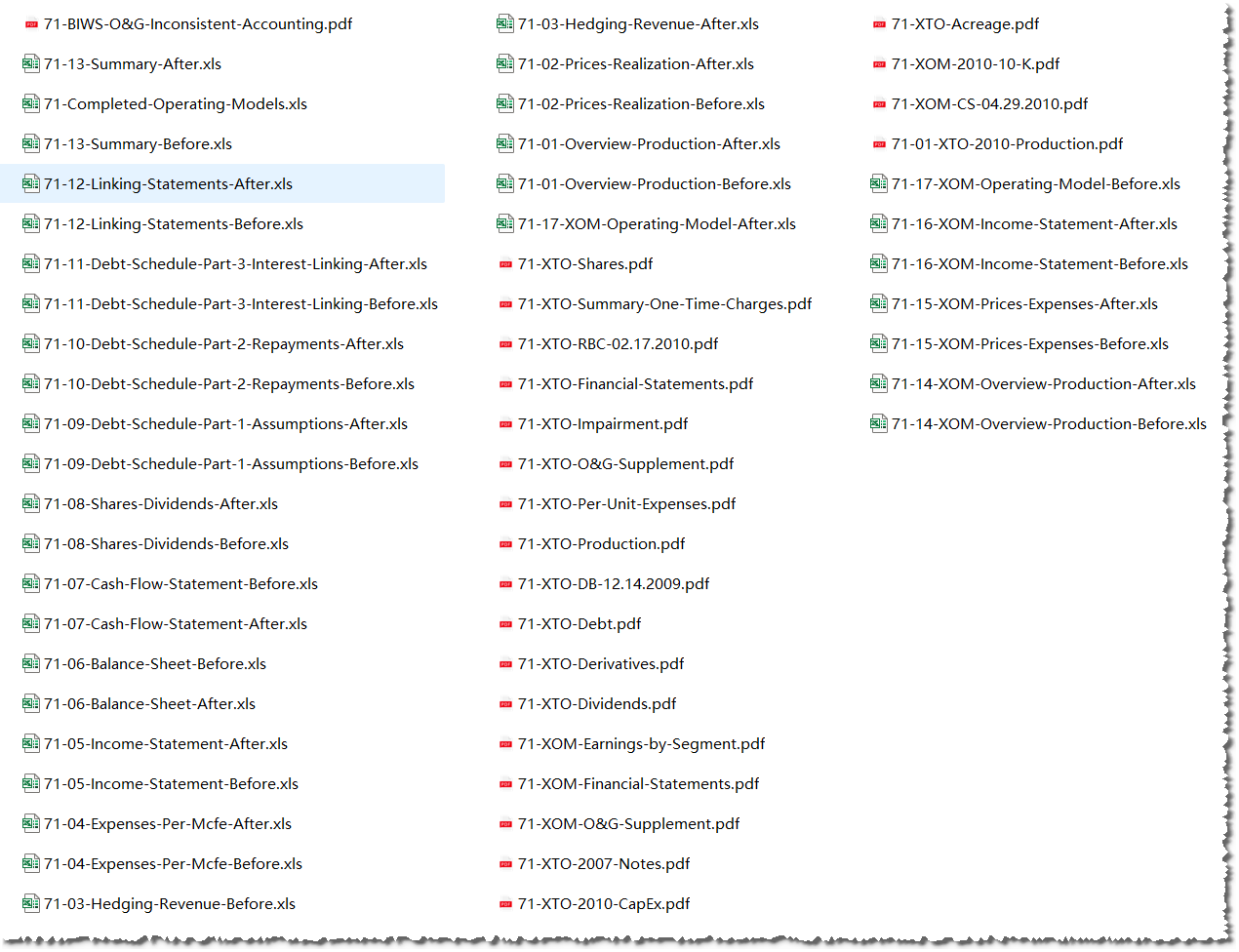Click the Excel icon for 71-08-Shares-Dividends-After.xls

point(31,504)
